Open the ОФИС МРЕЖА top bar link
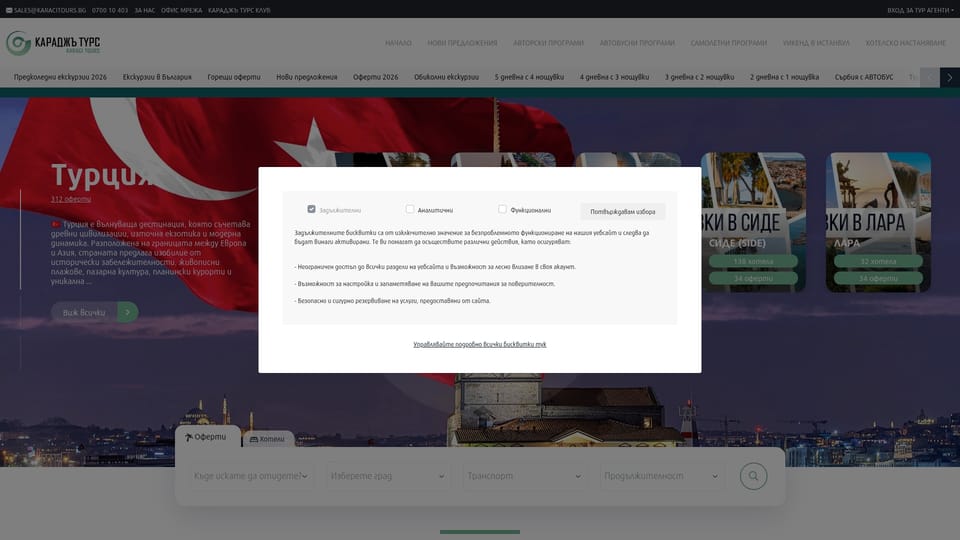 pos(181,10)
